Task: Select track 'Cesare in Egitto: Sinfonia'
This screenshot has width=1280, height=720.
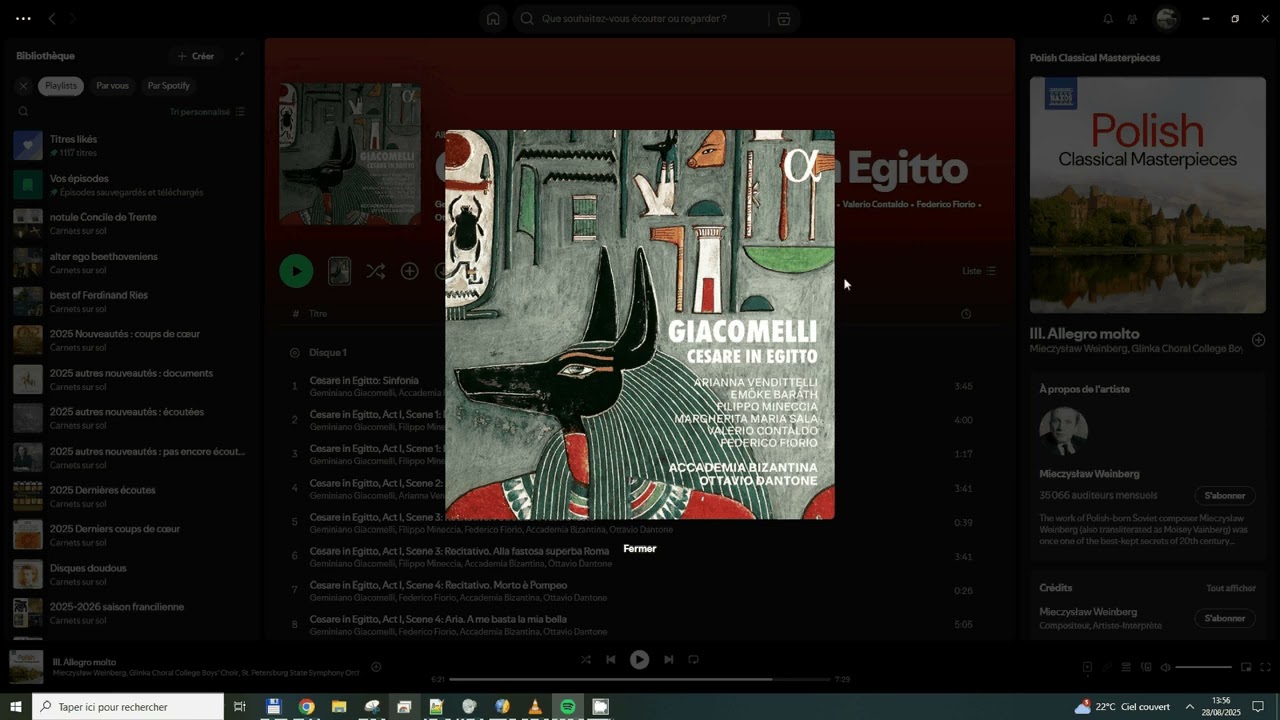Action: 364,381
